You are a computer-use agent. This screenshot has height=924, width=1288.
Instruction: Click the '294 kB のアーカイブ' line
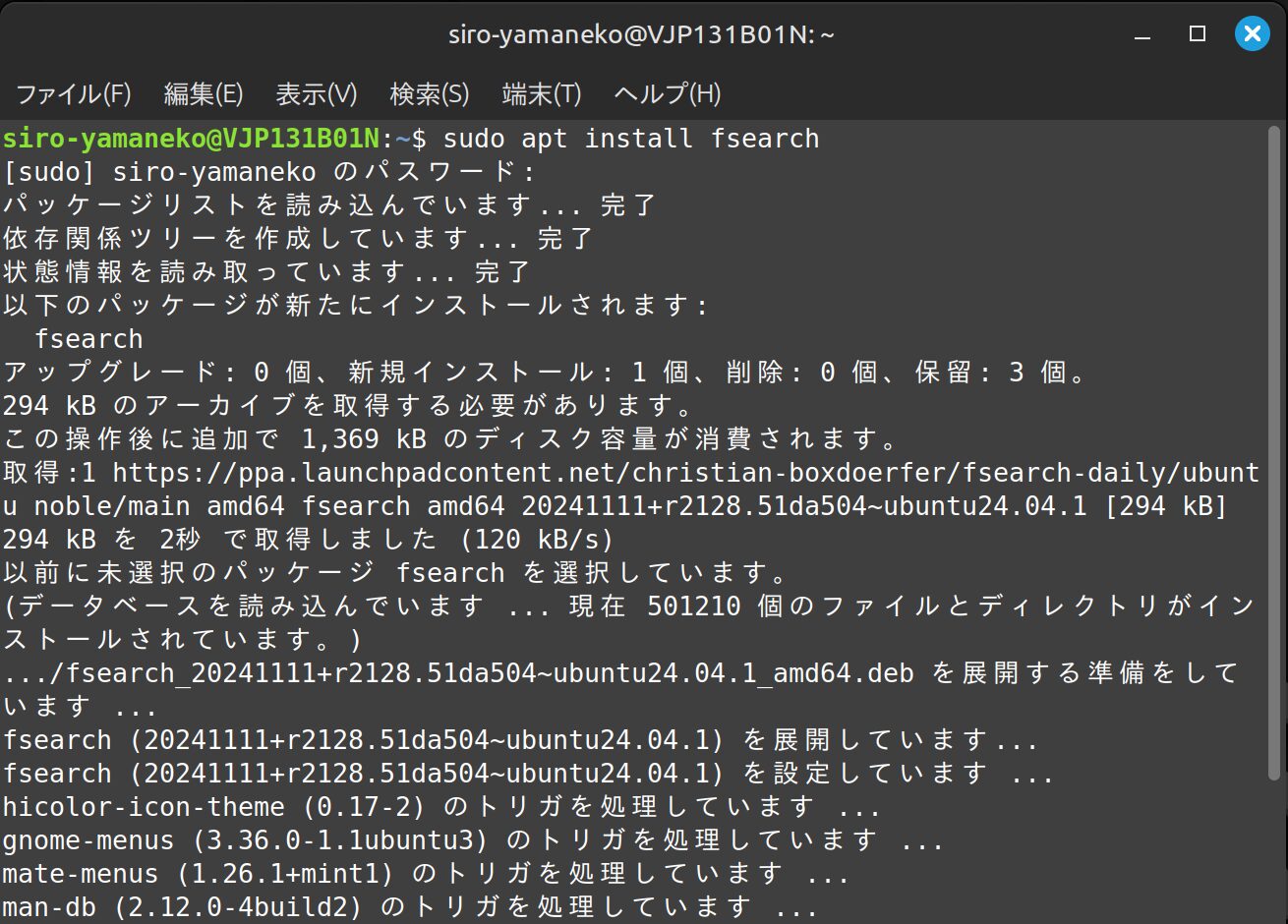[x=349, y=406]
